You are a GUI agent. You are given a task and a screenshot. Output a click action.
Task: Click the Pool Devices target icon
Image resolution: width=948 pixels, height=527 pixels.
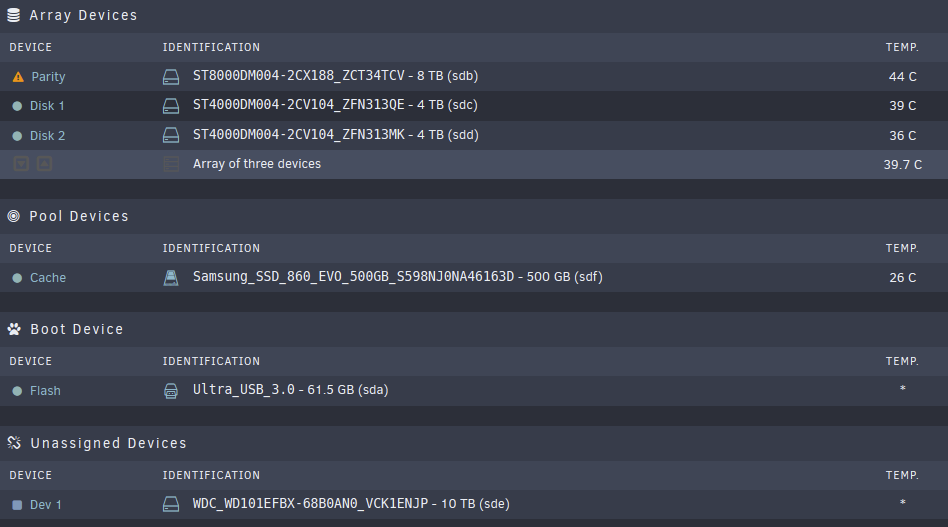(13, 216)
